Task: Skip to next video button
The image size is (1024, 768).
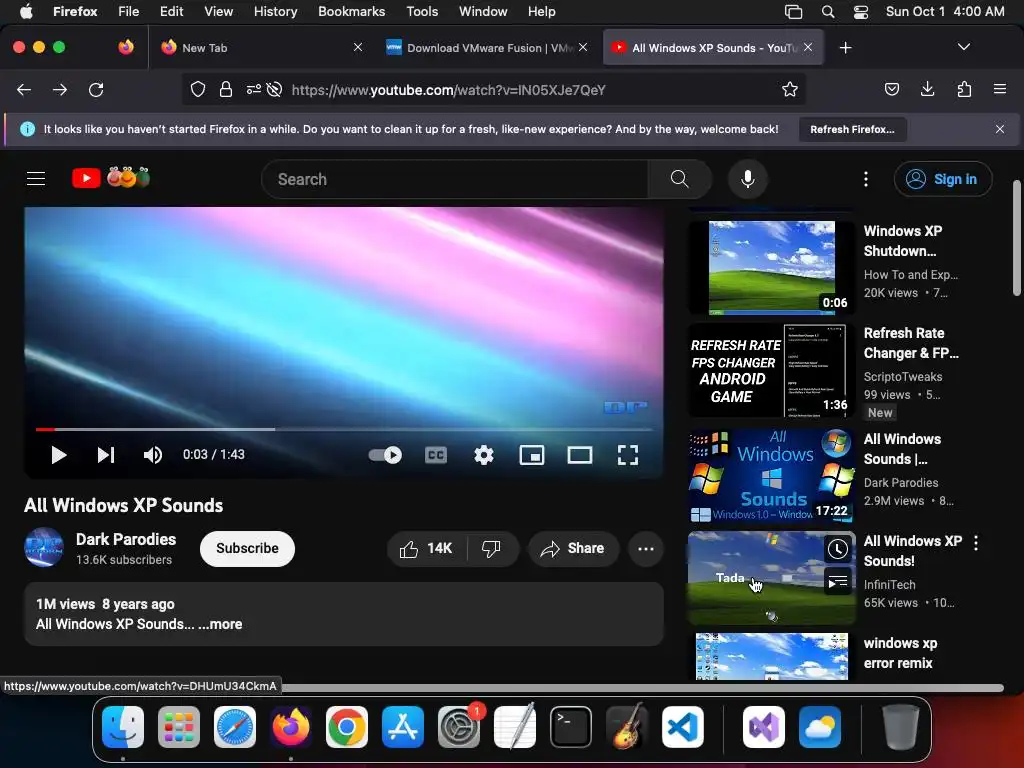Action: 106,455
